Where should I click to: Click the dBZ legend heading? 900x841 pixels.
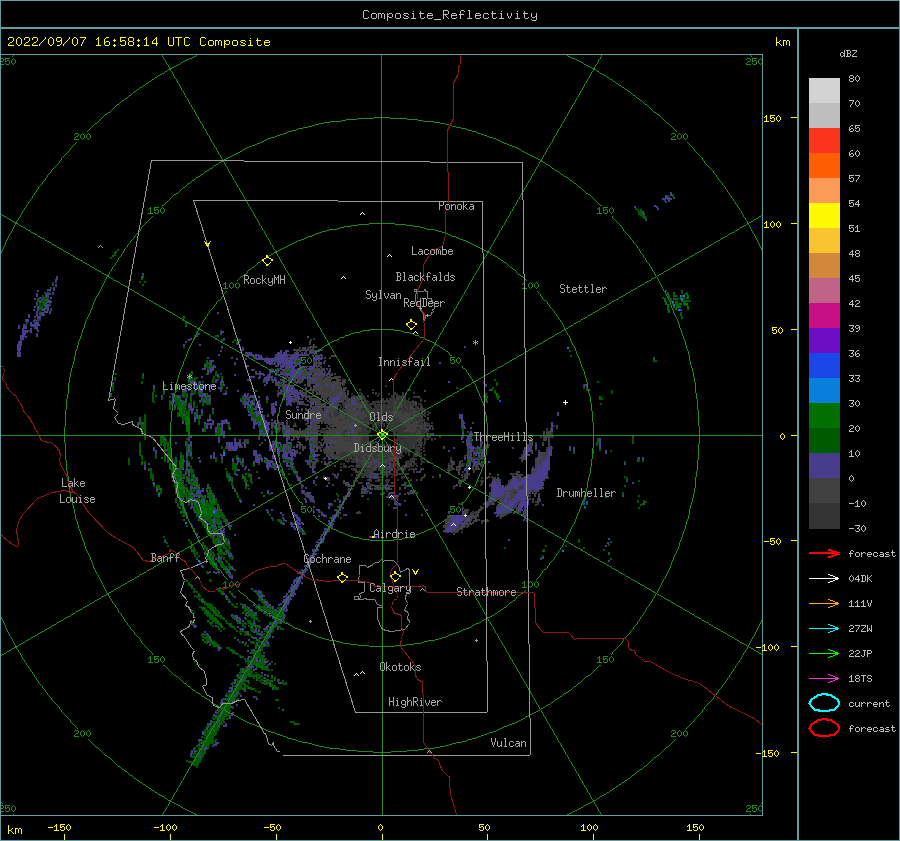(x=848, y=53)
